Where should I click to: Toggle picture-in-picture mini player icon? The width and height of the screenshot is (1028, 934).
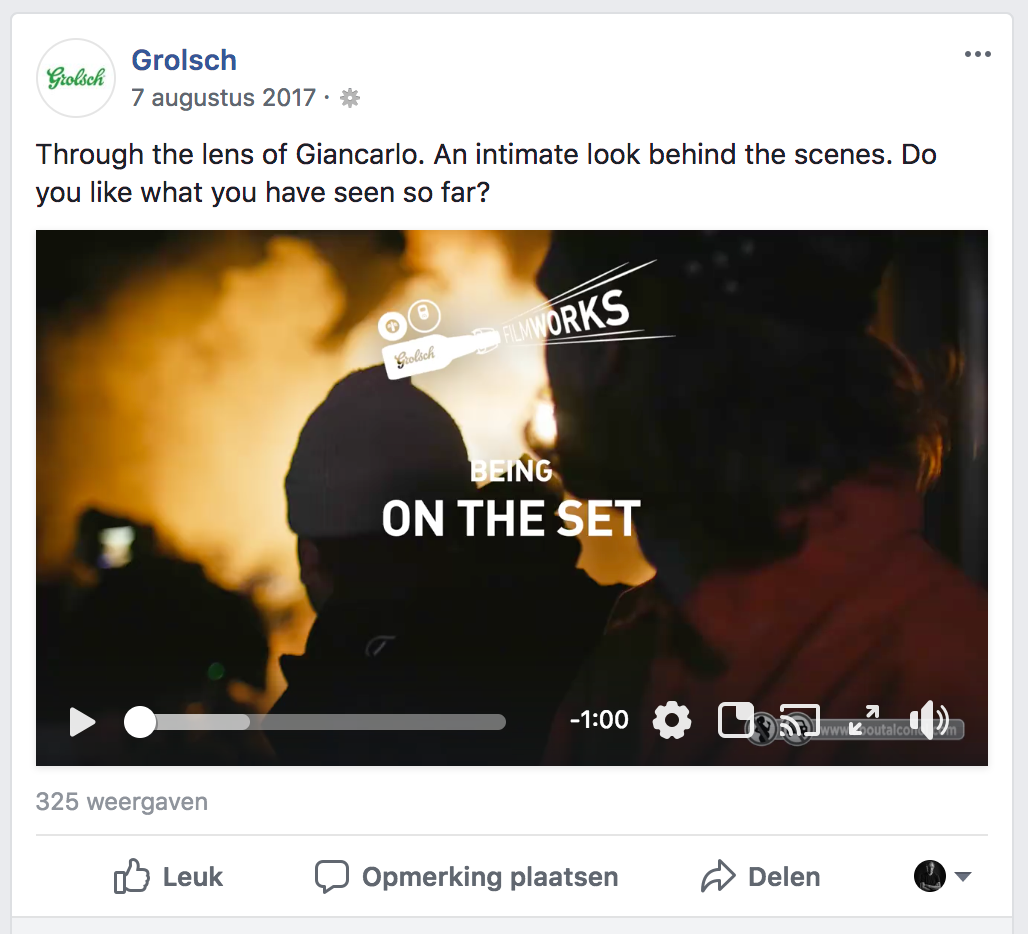tap(736, 720)
